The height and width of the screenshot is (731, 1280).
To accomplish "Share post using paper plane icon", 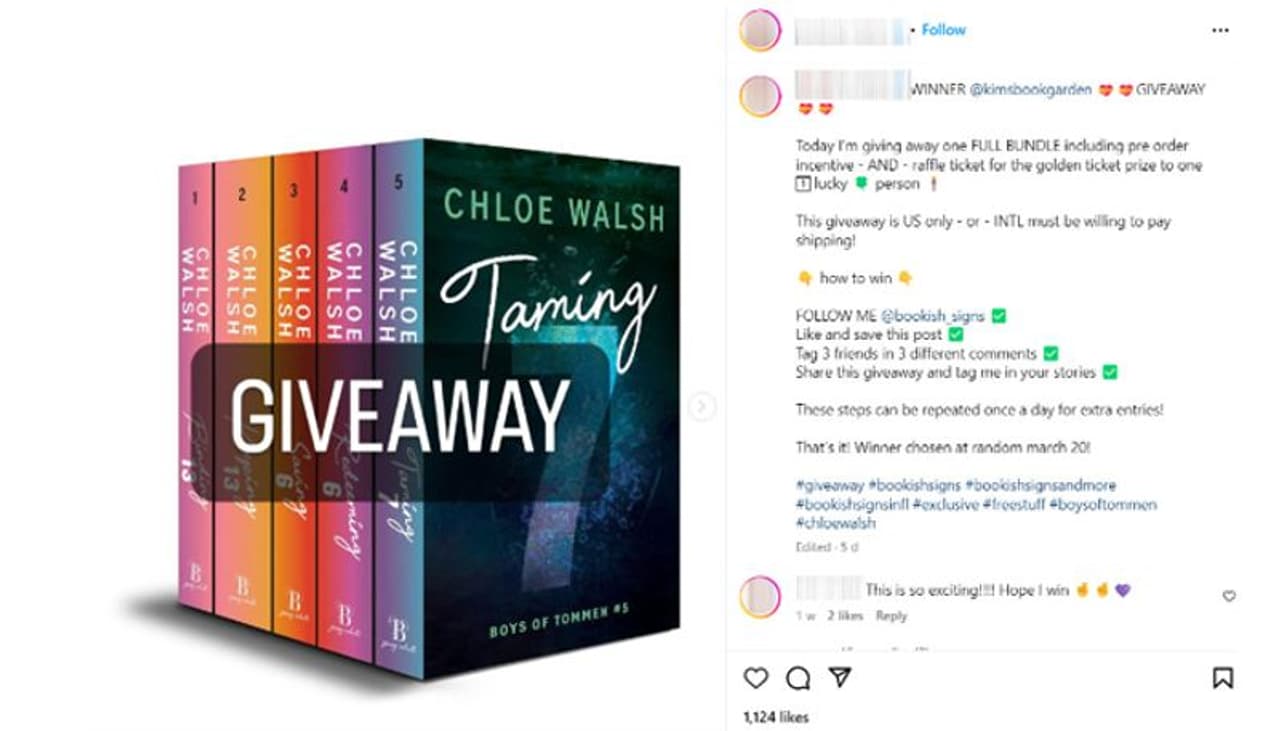I will click(x=840, y=678).
